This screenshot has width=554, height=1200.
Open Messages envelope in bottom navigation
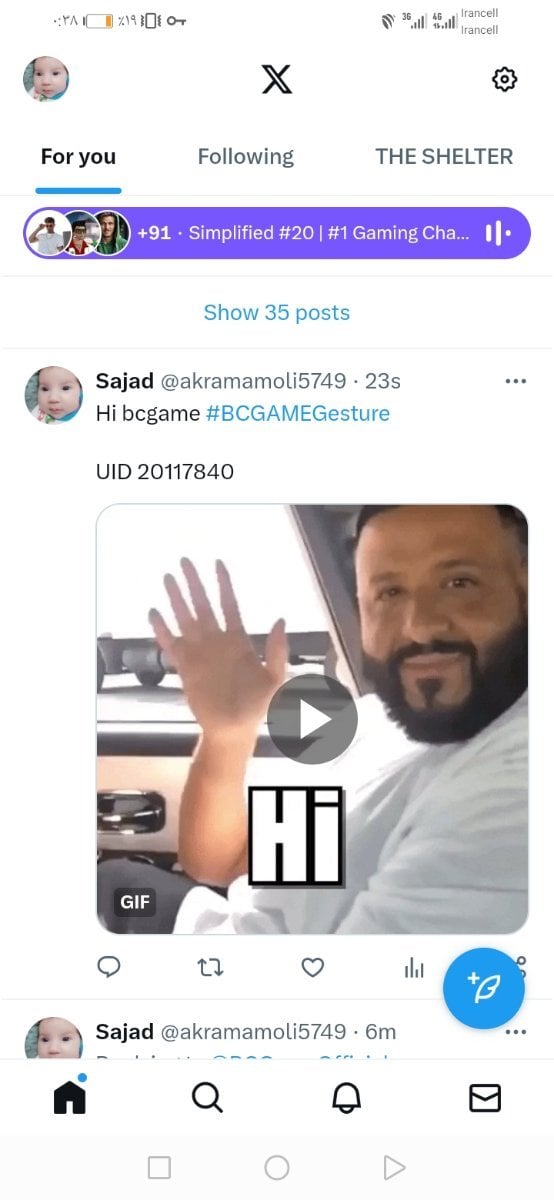pyautogui.click(x=485, y=1097)
